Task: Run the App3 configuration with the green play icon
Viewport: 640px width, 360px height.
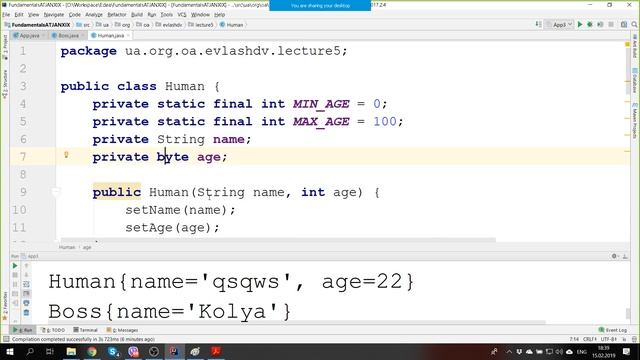Action: [580, 24]
